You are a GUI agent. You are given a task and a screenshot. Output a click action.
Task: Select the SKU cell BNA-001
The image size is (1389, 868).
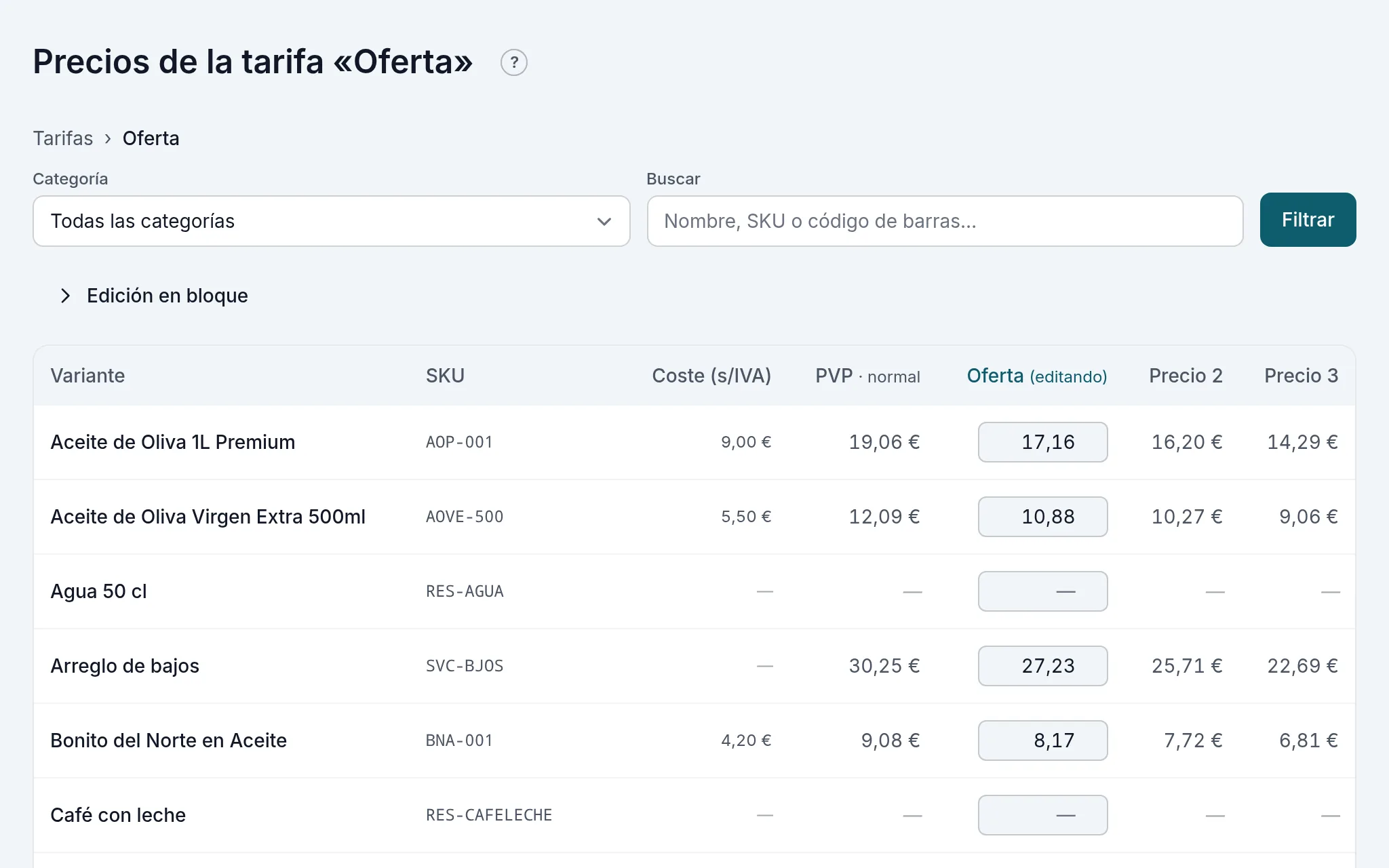point(459,741)
